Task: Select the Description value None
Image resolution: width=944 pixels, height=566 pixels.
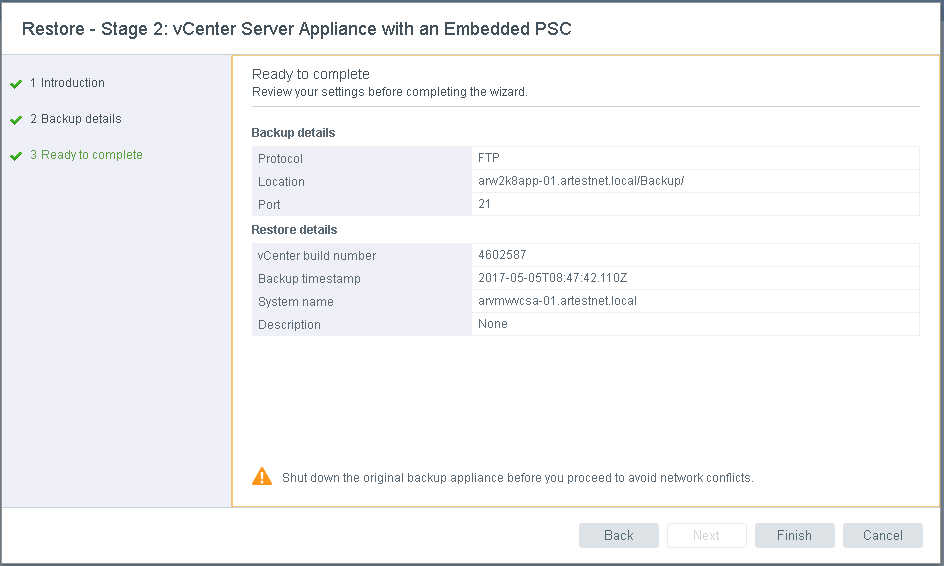Action: pyautogui.click(x=492, y=324)
